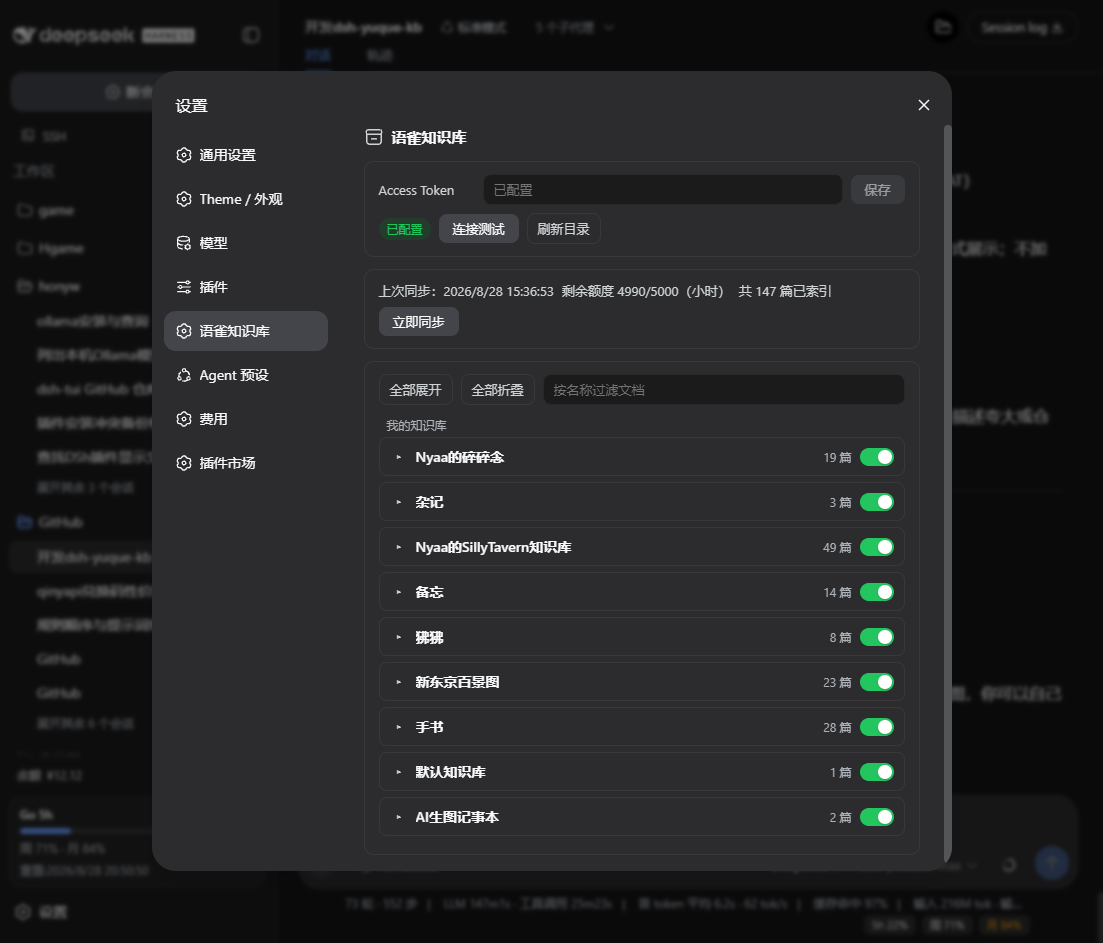Screen dimensions: 1103x943
Task: Expand the 狒狒 row arrow
Action: 399,637
